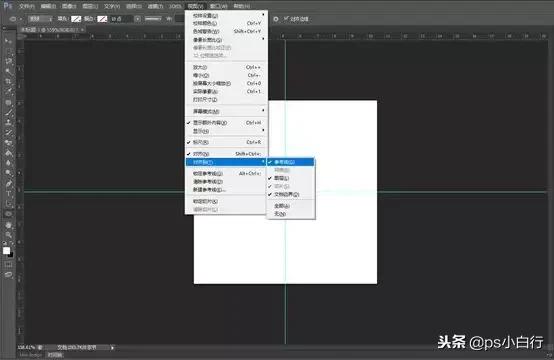Screen dimensions: 554x360
Task: Toggle Quick Mask mode icon
Action: tap(8, 264)
